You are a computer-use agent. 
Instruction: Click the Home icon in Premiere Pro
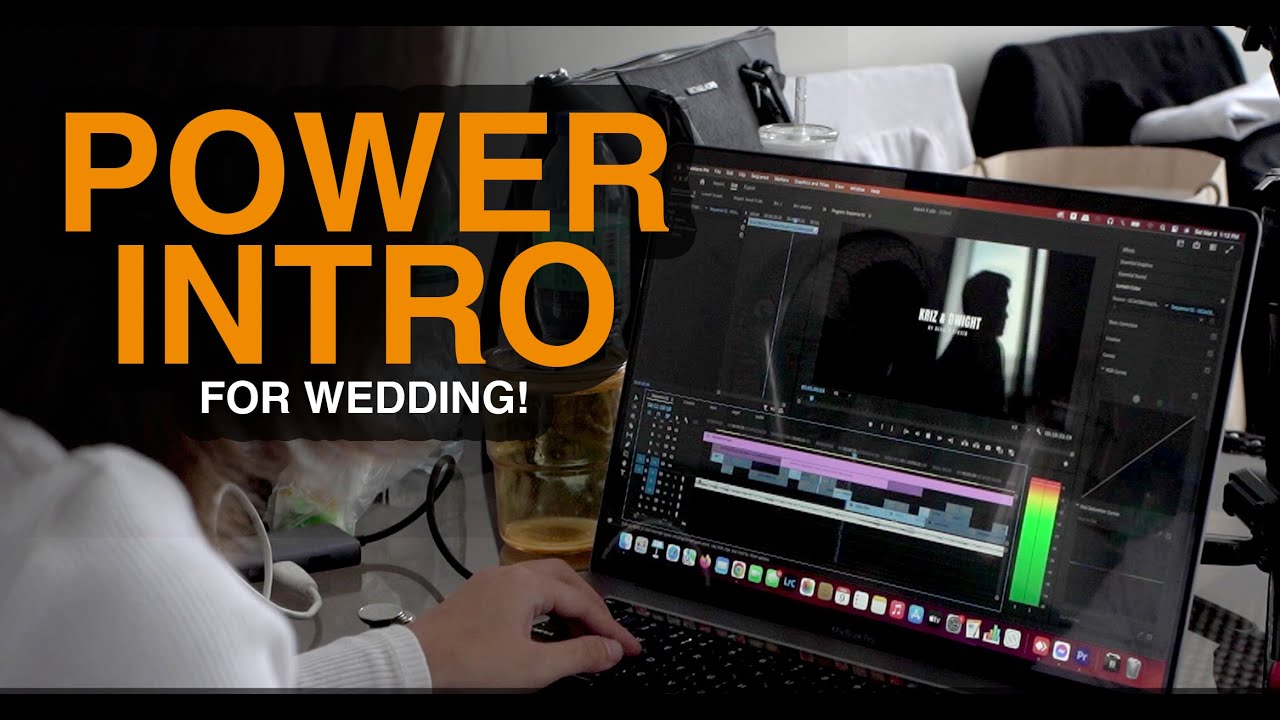tap(702, 182)
